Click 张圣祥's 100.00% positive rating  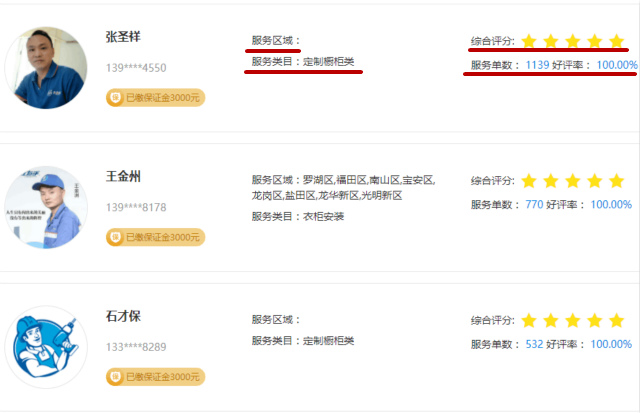click(618, 65)
